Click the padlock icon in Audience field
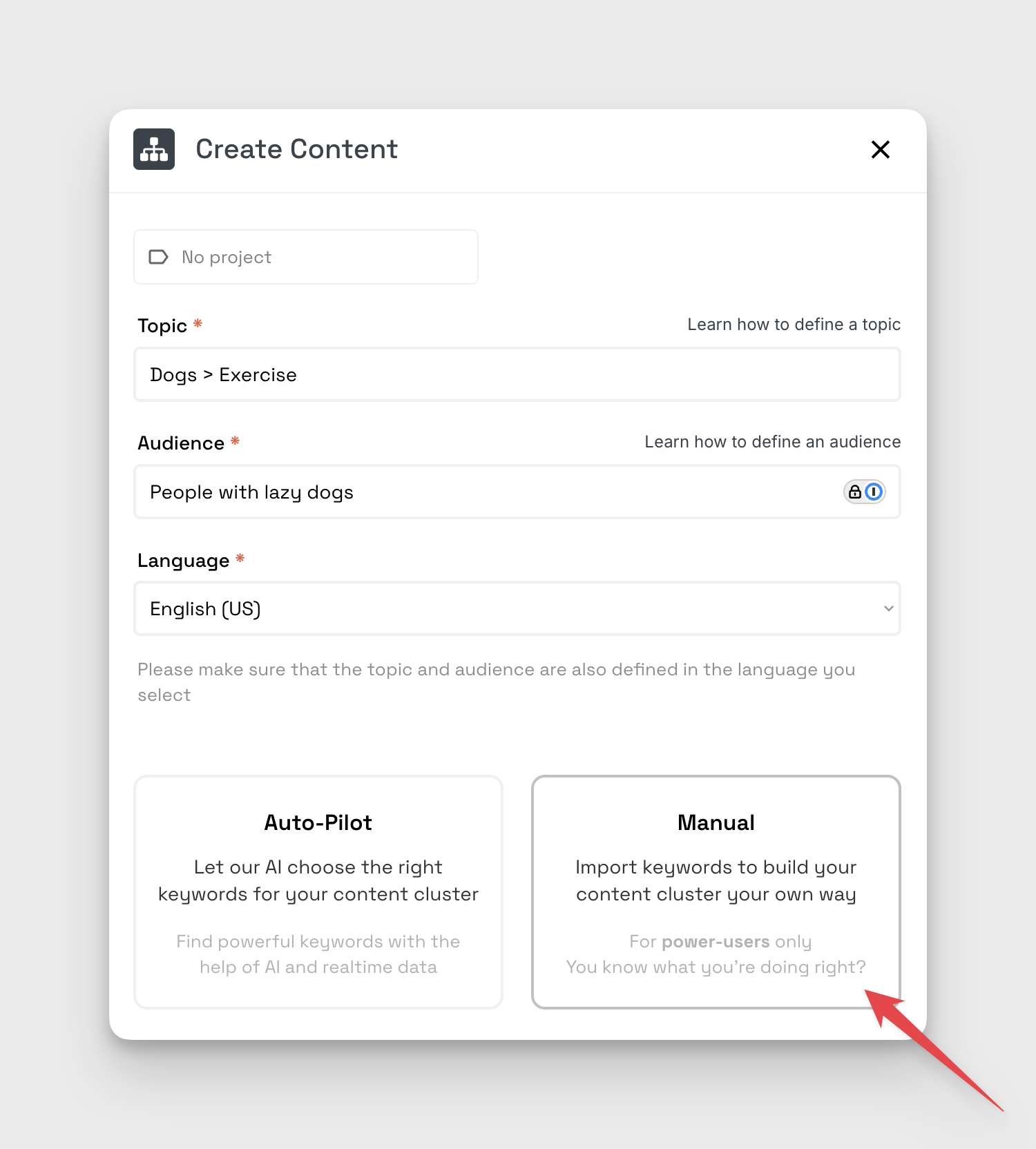 point(855,492)
